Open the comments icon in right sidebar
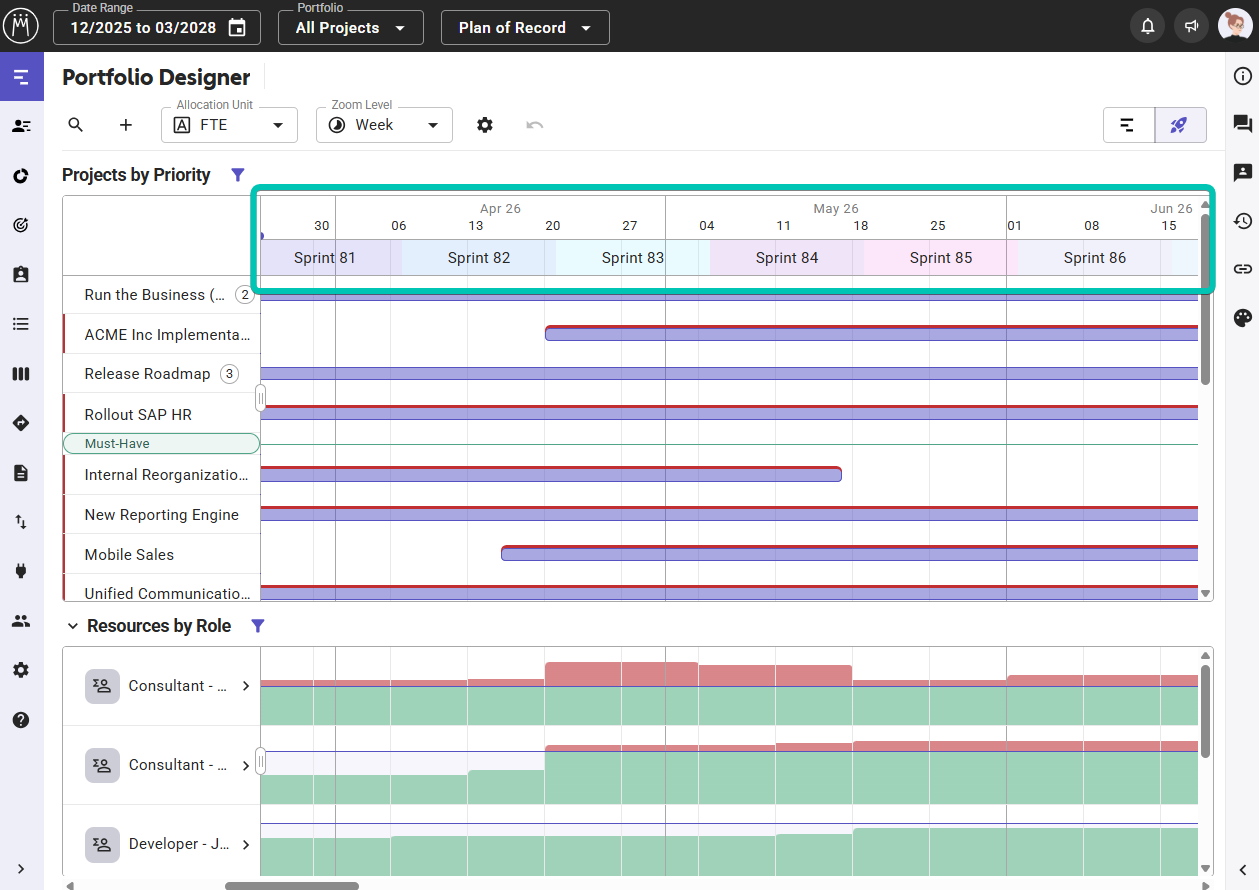The width and height of the screenshot is (1259, 890). (x=1242, y=124)
